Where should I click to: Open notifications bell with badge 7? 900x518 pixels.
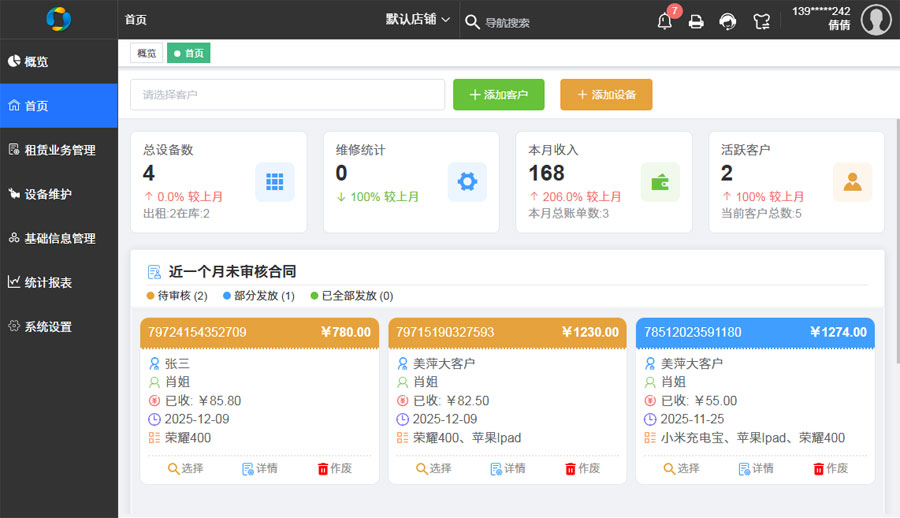[665, 22]
